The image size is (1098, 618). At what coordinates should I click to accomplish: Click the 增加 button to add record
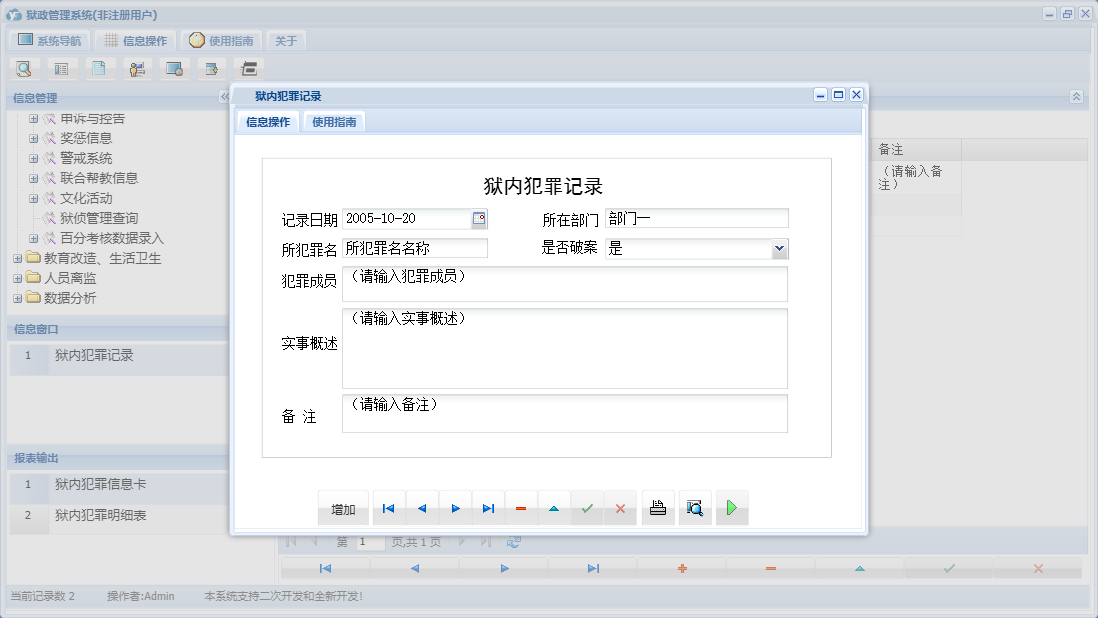pos(343,508)
